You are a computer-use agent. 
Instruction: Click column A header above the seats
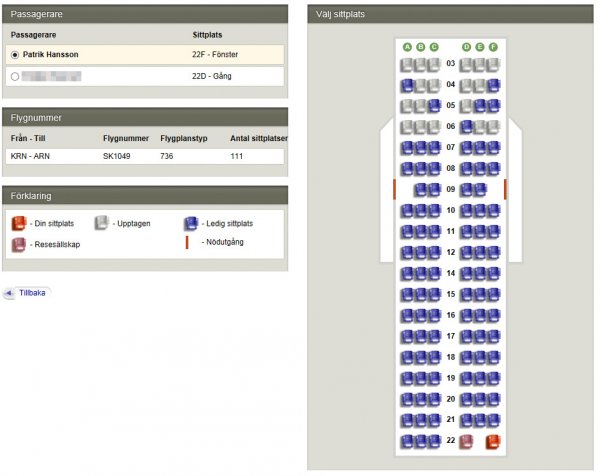pos(407,46)
